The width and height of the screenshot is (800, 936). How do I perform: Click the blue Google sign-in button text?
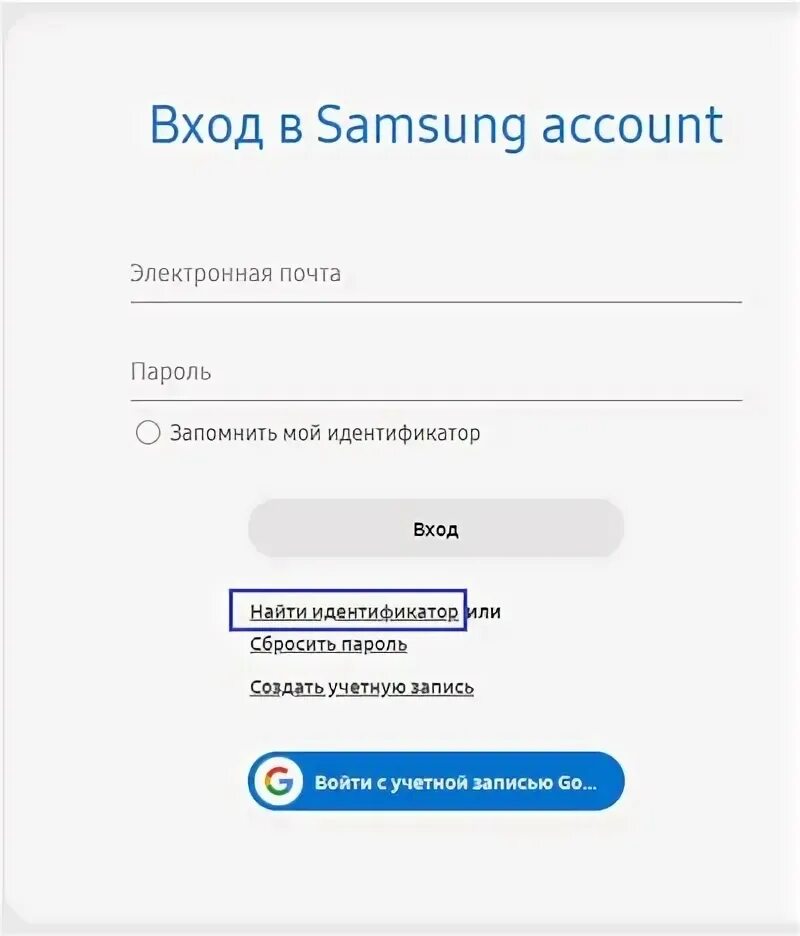pos(456,783)
